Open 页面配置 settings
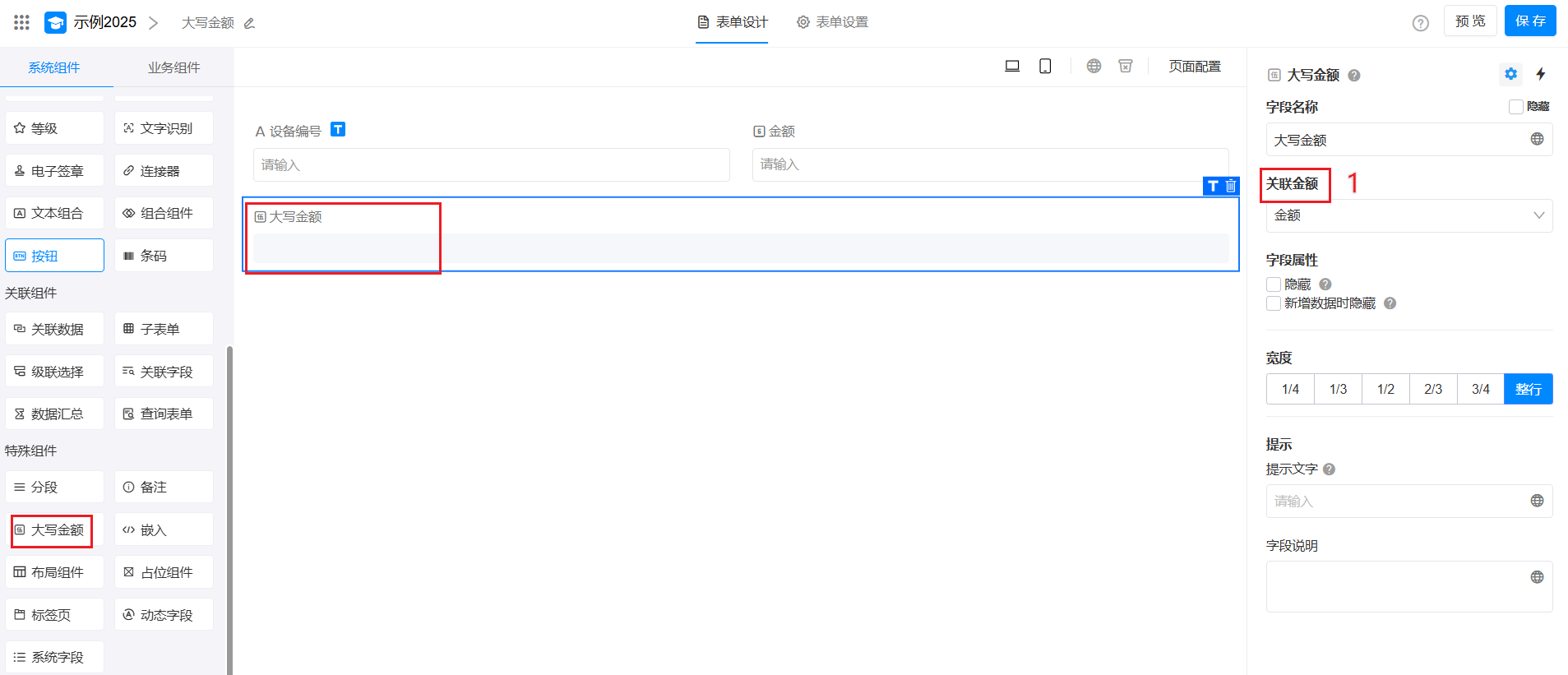This screenshot has height=675, width=1568. point(1194,67)
